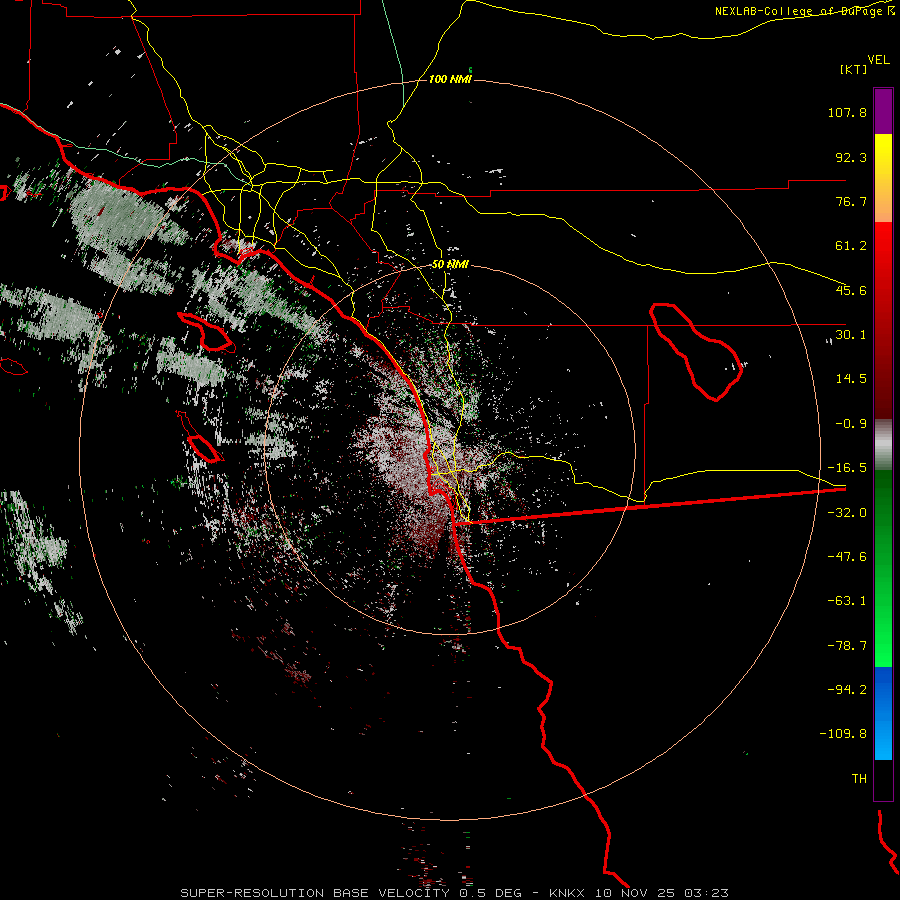Viewport: 900px width, 900px height.
Task: Click the 50 NMI range ring label
Action: tap(450, 265)
